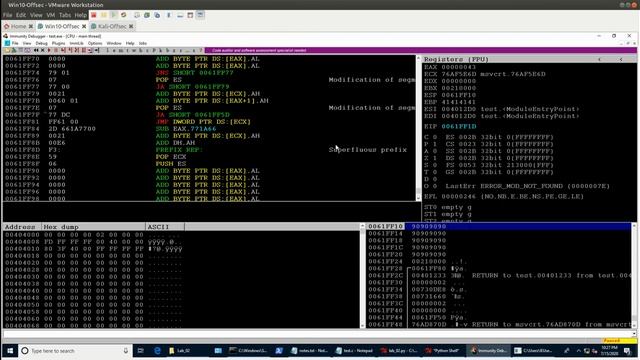Click the '?' help toolbar button
Image resolution: width=640 pixels, height=360 pixels.
click(202, 50)
